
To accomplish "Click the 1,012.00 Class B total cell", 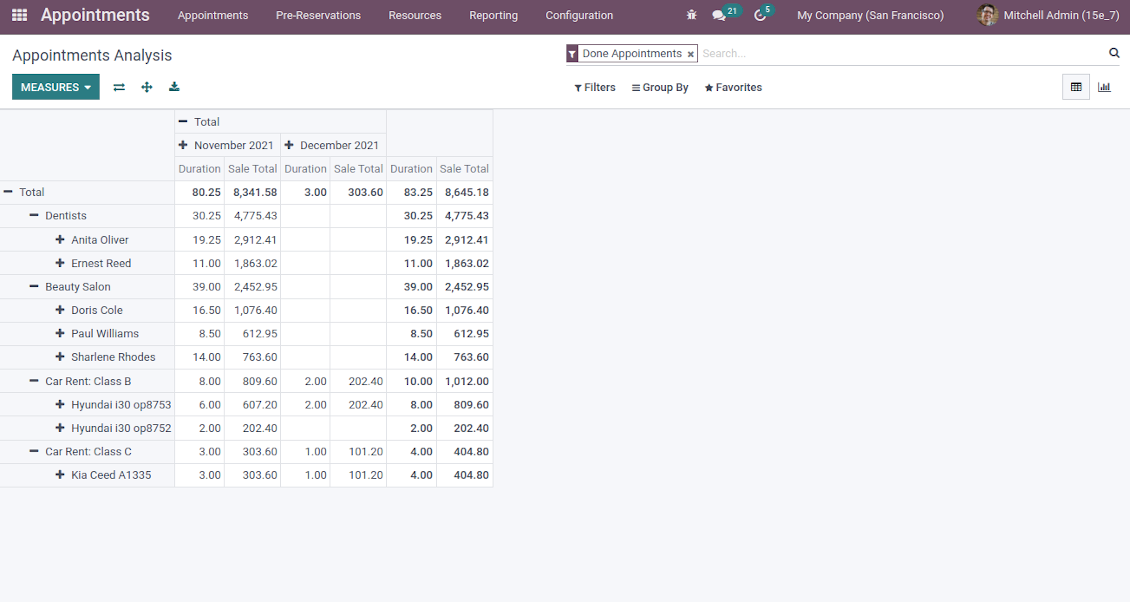I will tap(465, 381).
